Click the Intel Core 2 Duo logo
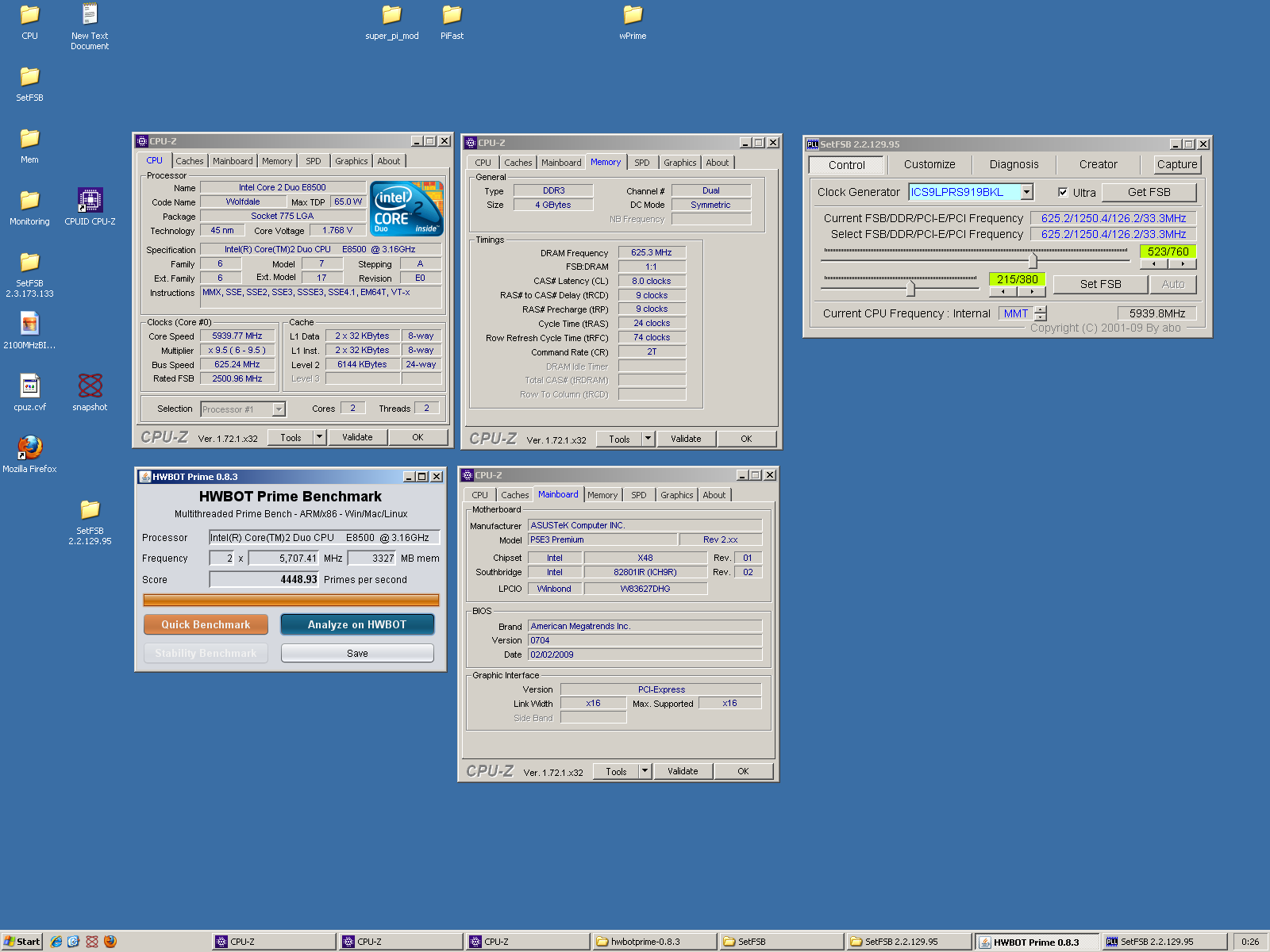This screenshot has height=952, width=1270. [407, 209]
